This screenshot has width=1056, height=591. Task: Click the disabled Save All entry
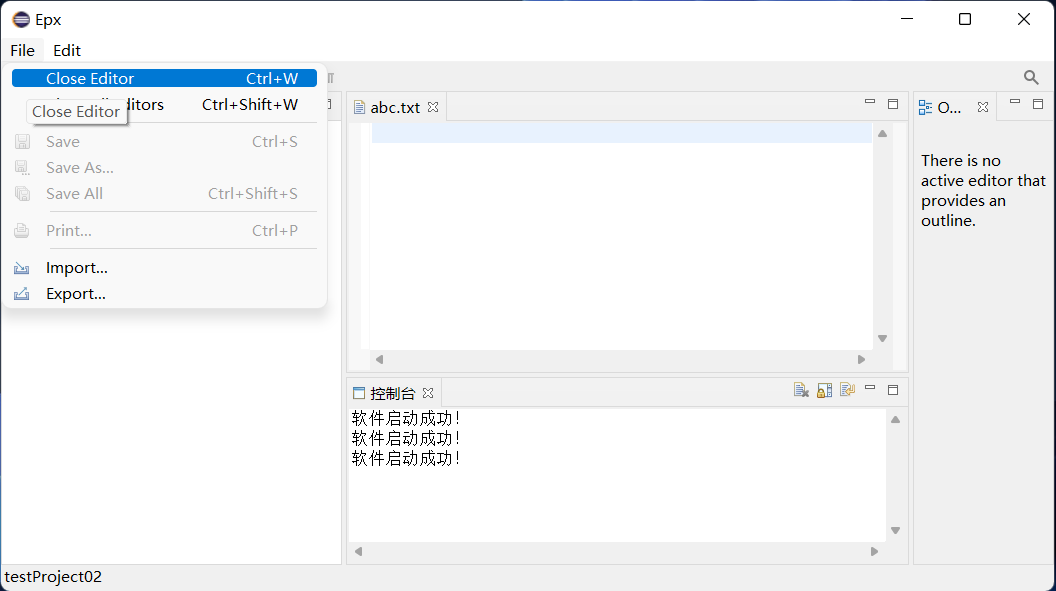pyautogui.click(x=164, y=194)
